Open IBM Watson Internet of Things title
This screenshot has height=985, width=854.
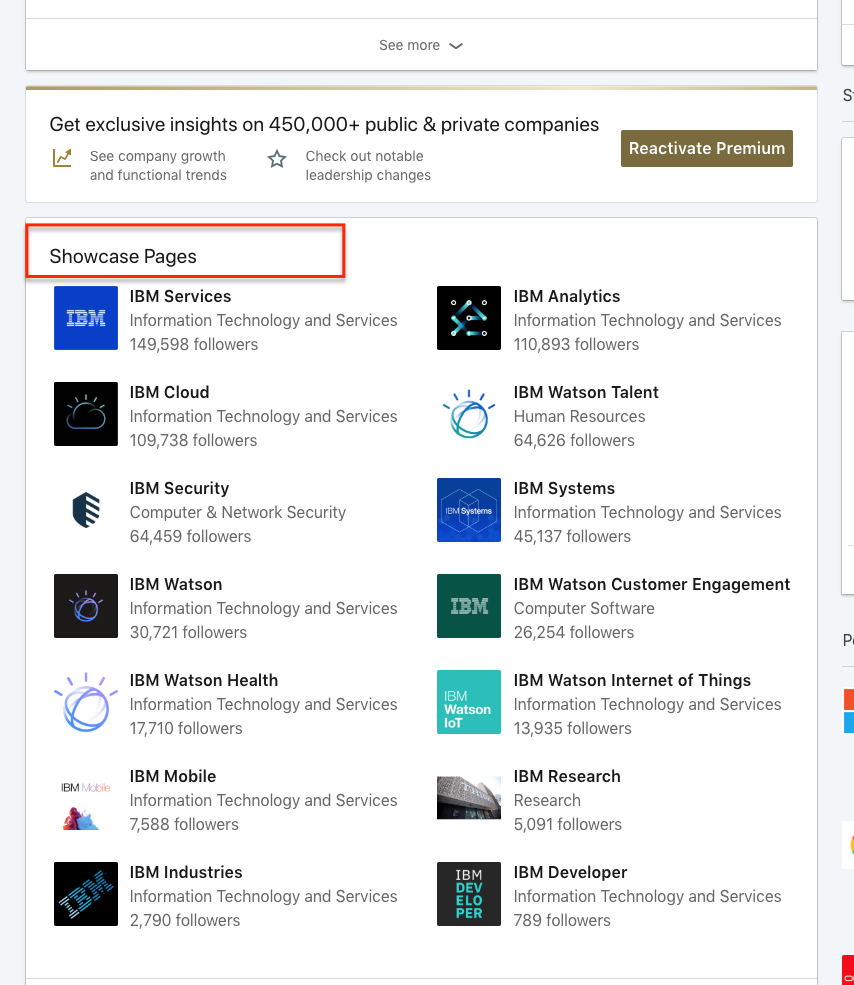tap(632, 681)
